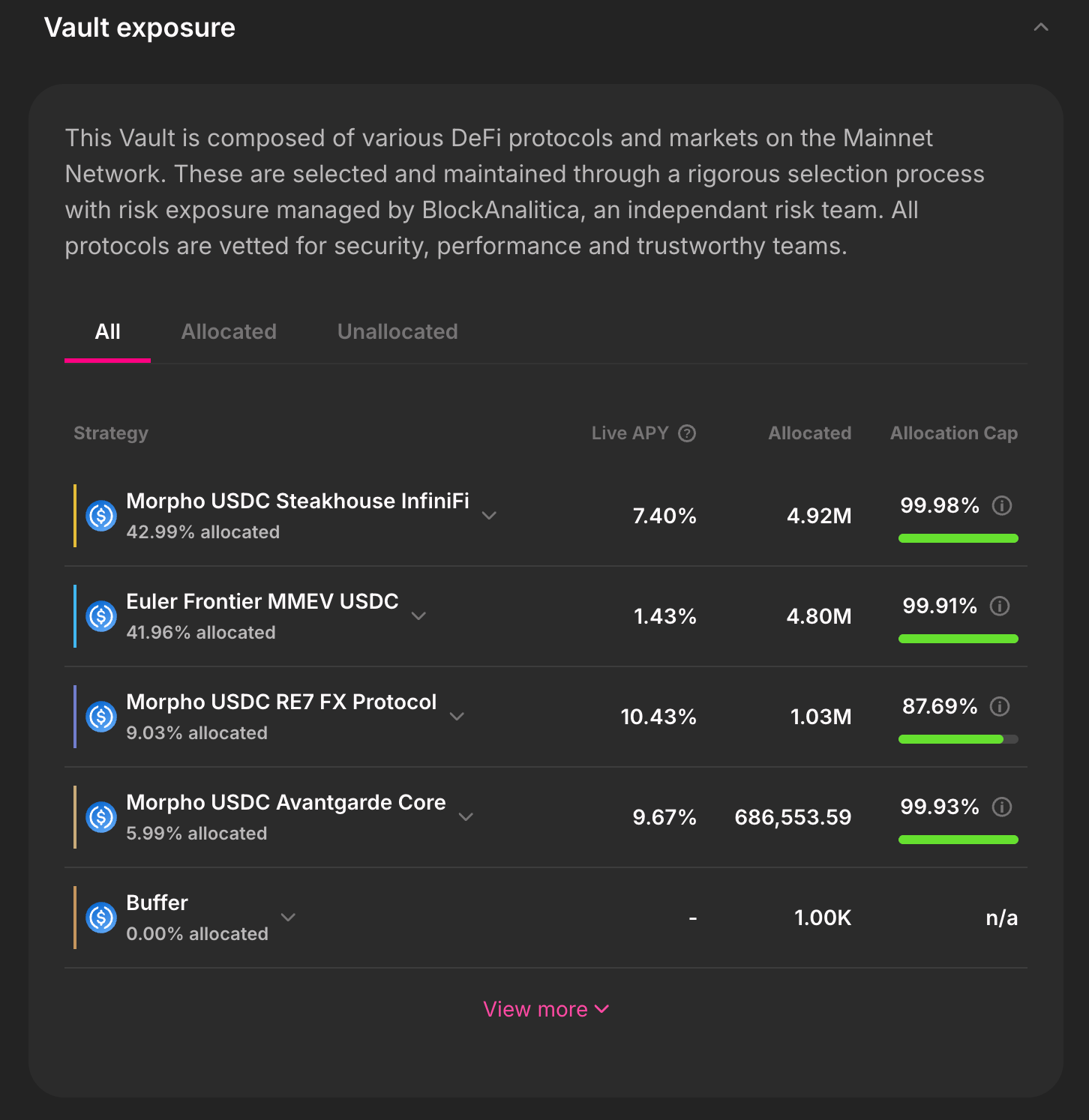Screen dimensions: 1089x1120
Task: Click the View more link
Action: click(x=545, y=1009)
